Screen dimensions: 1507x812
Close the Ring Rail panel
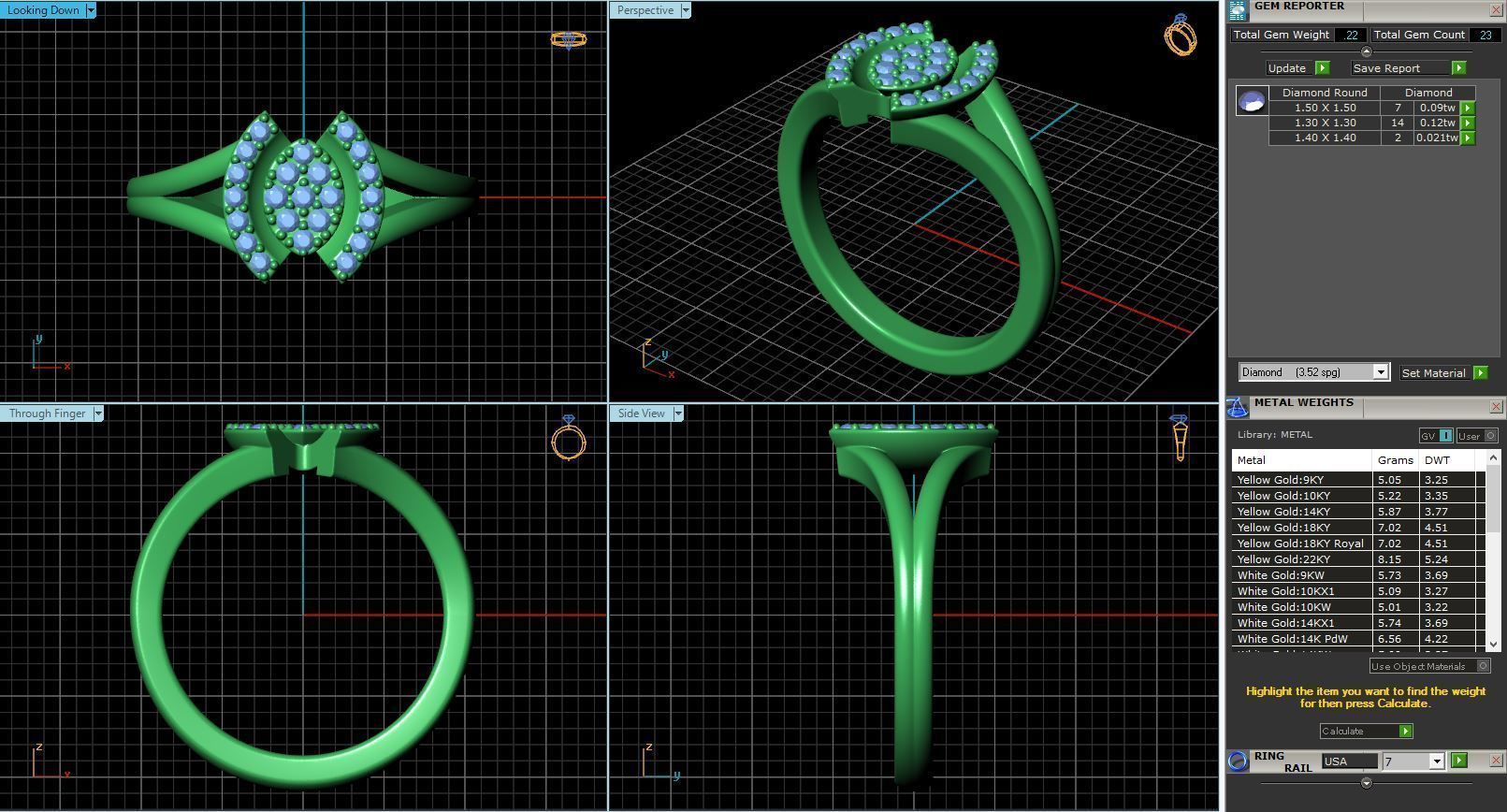point(1495,761)
